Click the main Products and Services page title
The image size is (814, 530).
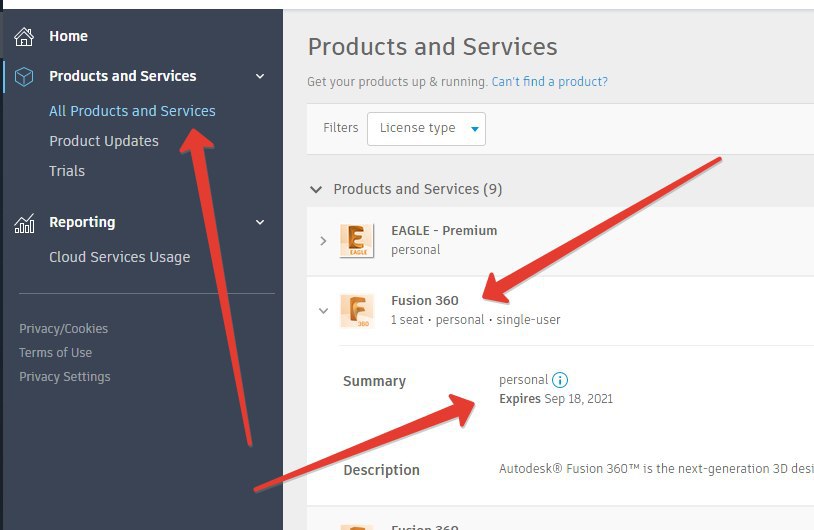click(x=432, y=47)
